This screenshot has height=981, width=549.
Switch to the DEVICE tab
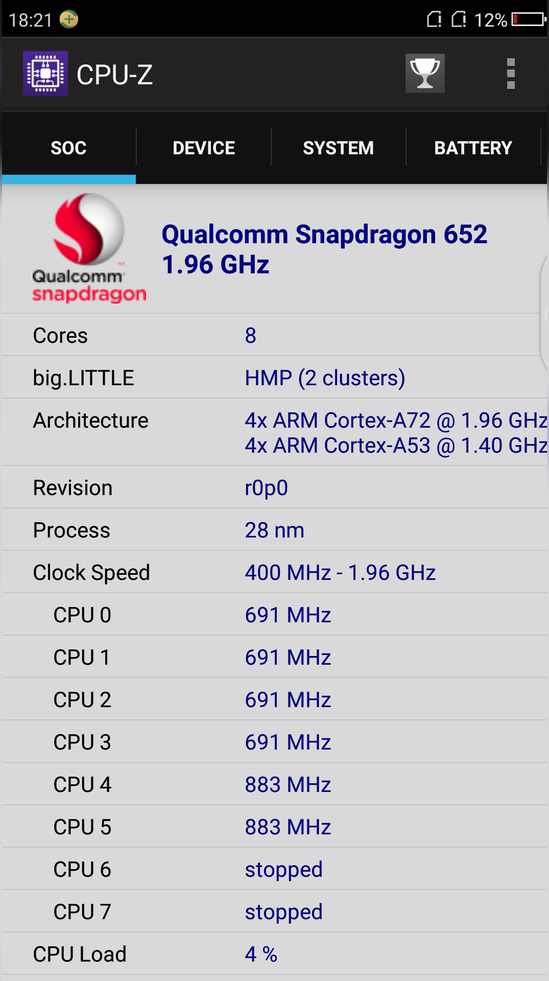[x=204, y=148]
